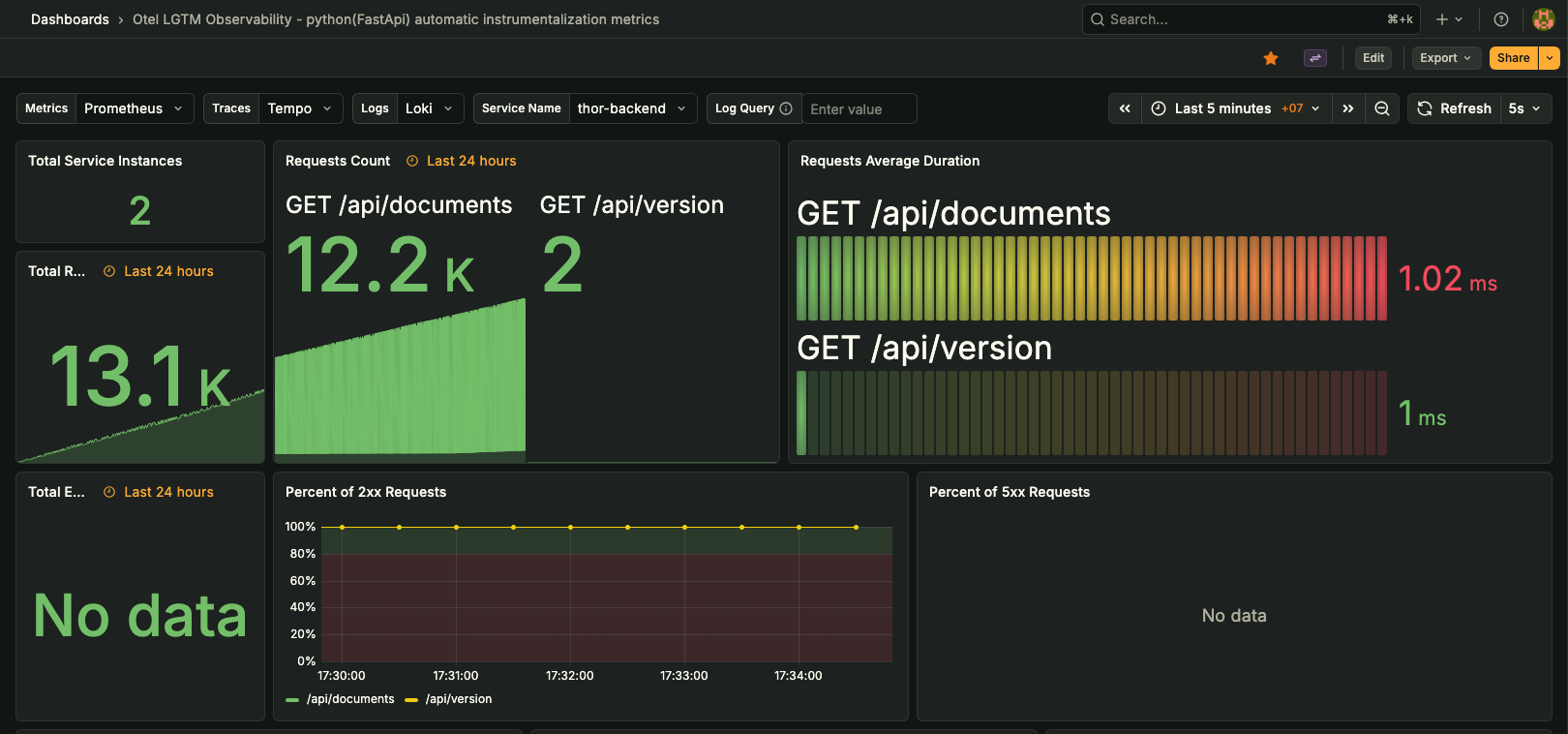This screenshot has width=1568, height=734.
Task: Open the Requests Average Duration panel title
Action: (890, 161)
